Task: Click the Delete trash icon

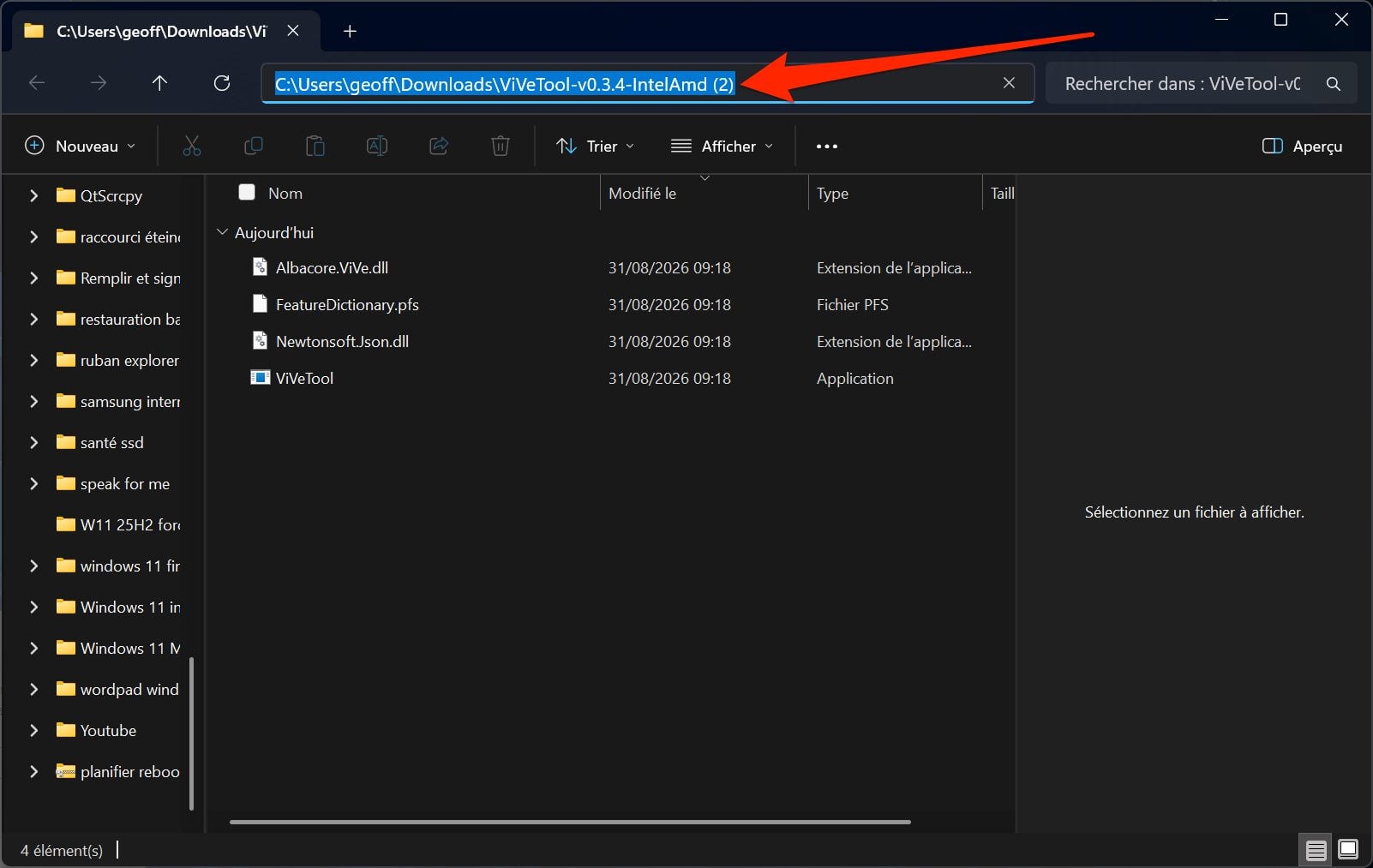Action: click(x=501, y=147)
